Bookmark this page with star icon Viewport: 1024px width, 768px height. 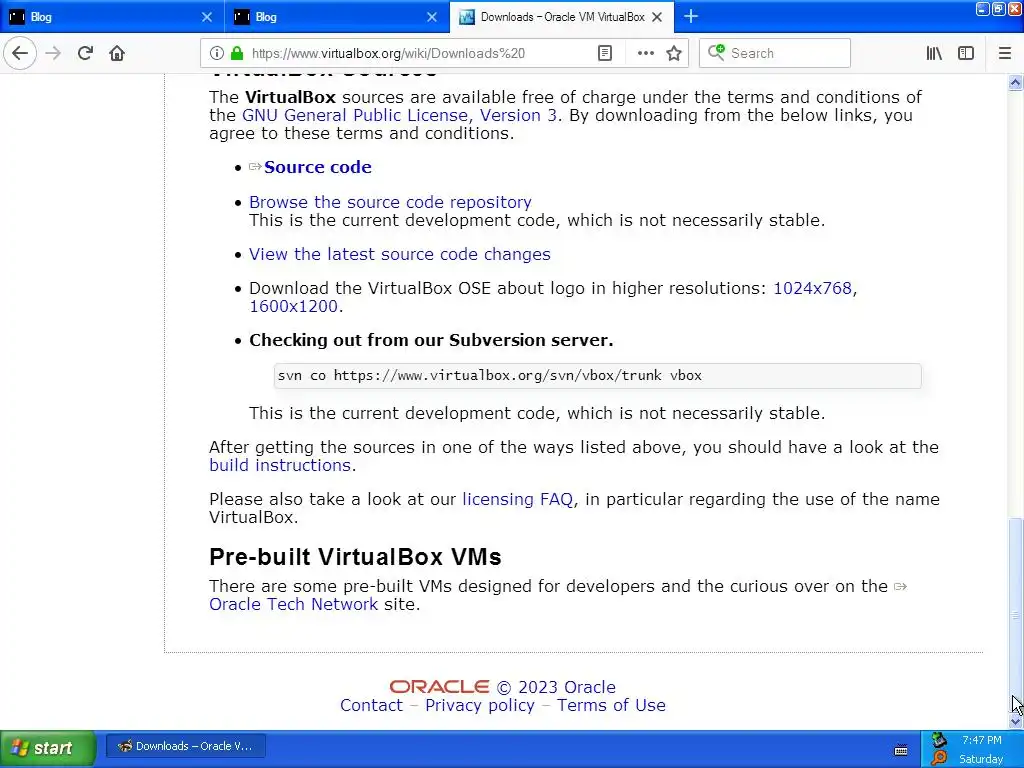coord(674,53)
